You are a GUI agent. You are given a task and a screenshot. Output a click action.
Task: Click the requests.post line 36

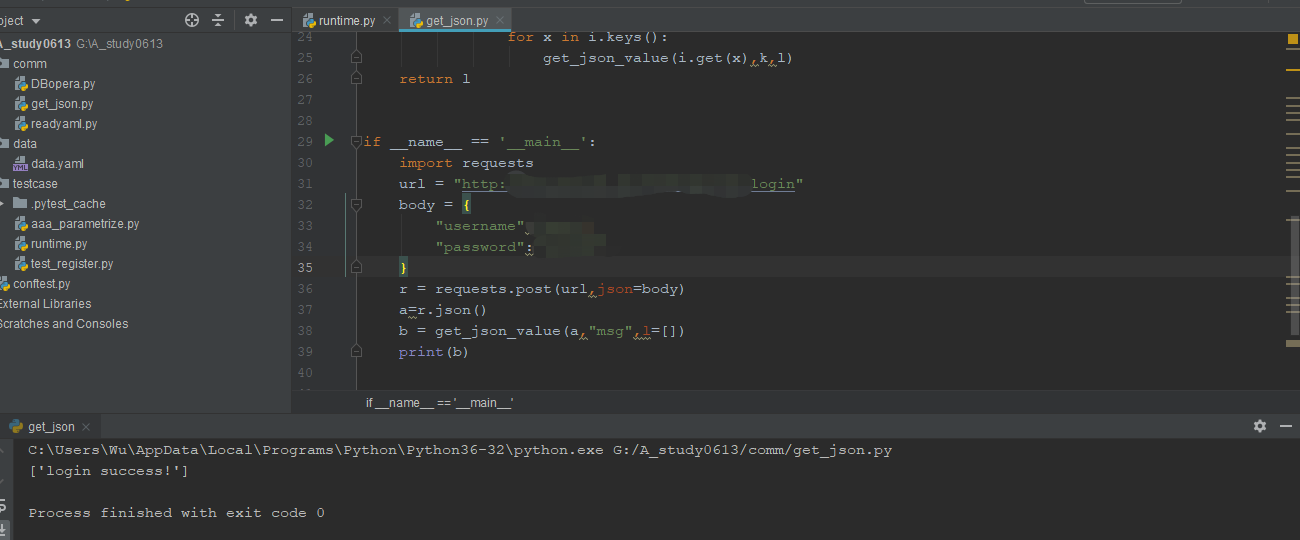[x=541, y=289]
